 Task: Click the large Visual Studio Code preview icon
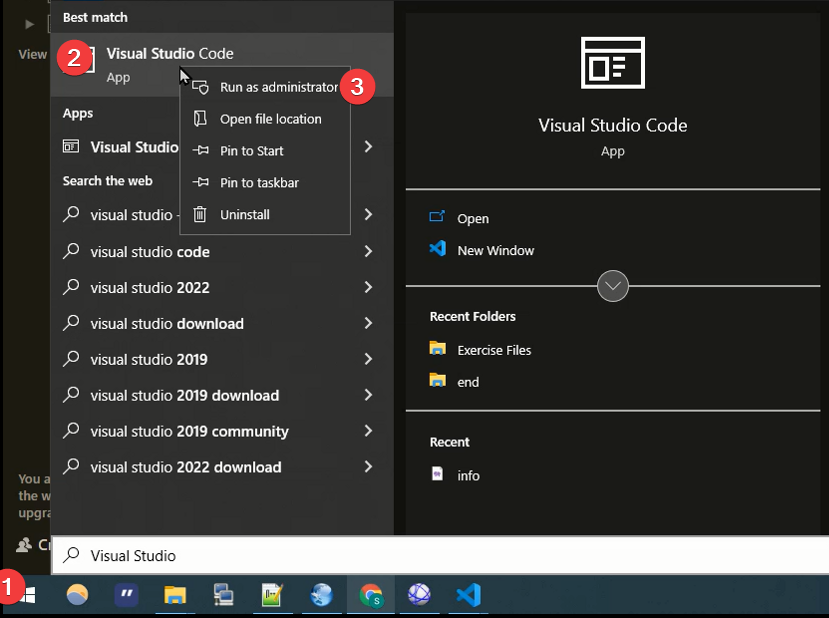[613, 63]
